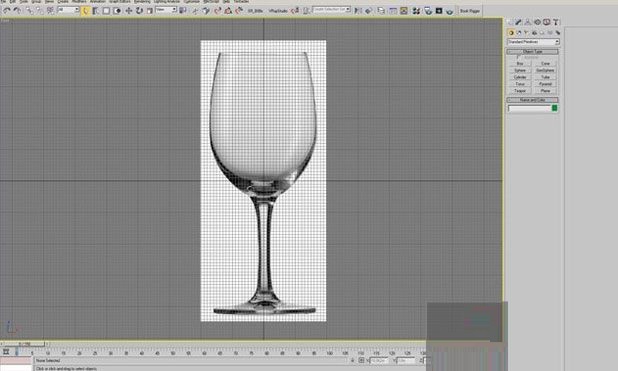
Task: Open the Rendered Frame Window icon
Action: [x=439, y=11]
